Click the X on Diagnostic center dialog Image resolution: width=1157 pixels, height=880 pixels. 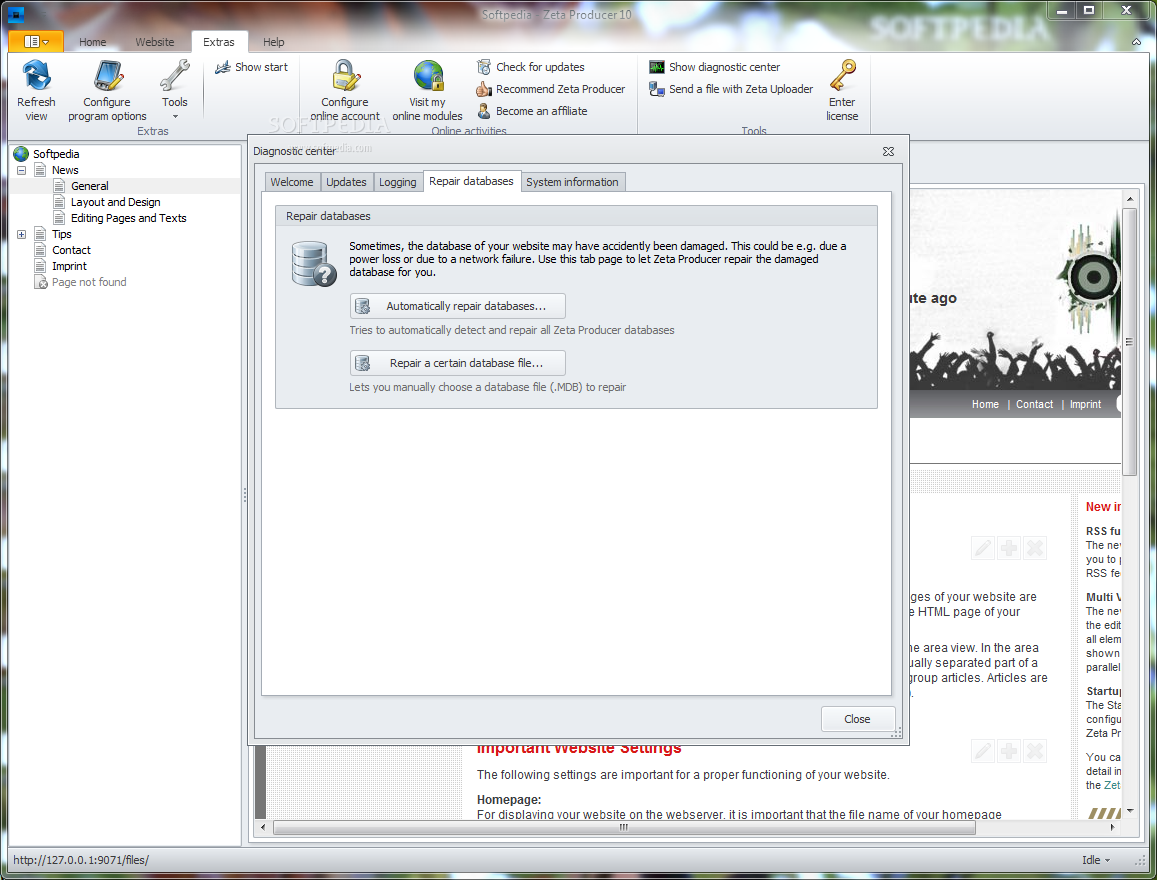pyautogui.click(x=888, y=151)
